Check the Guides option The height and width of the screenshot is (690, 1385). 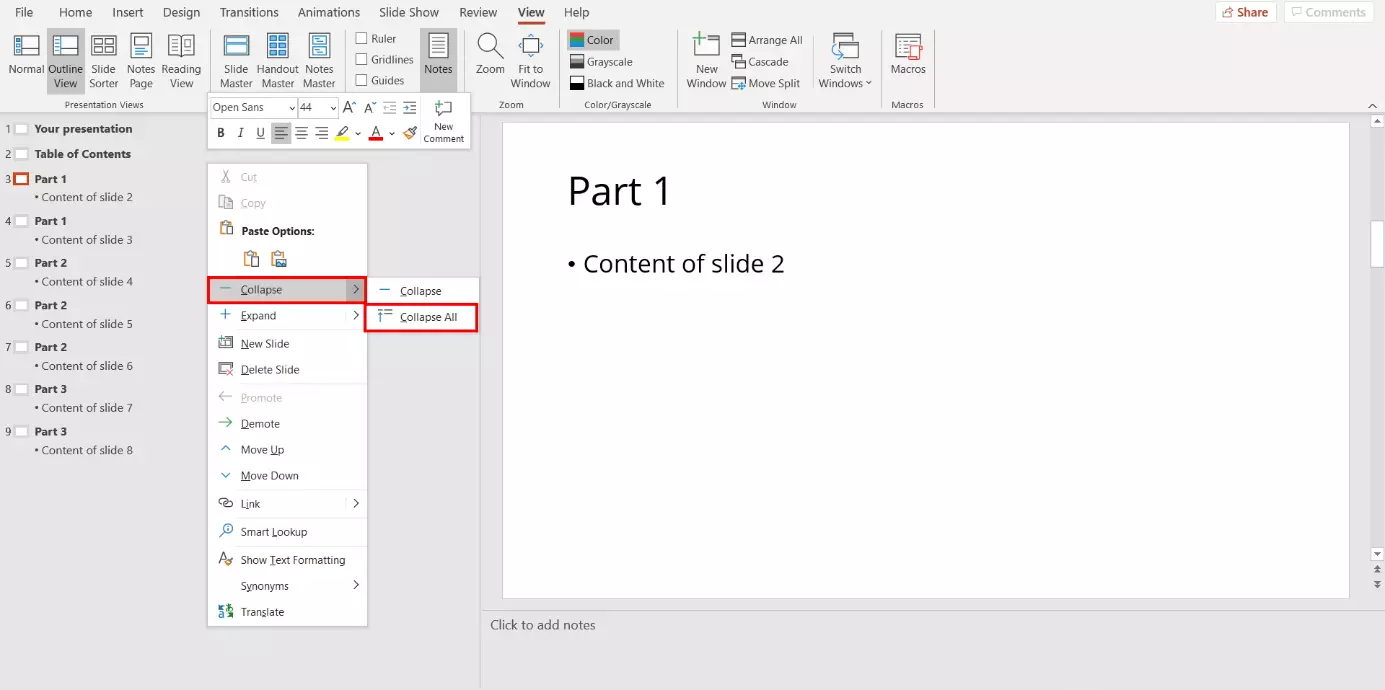(x=362, y=81)
